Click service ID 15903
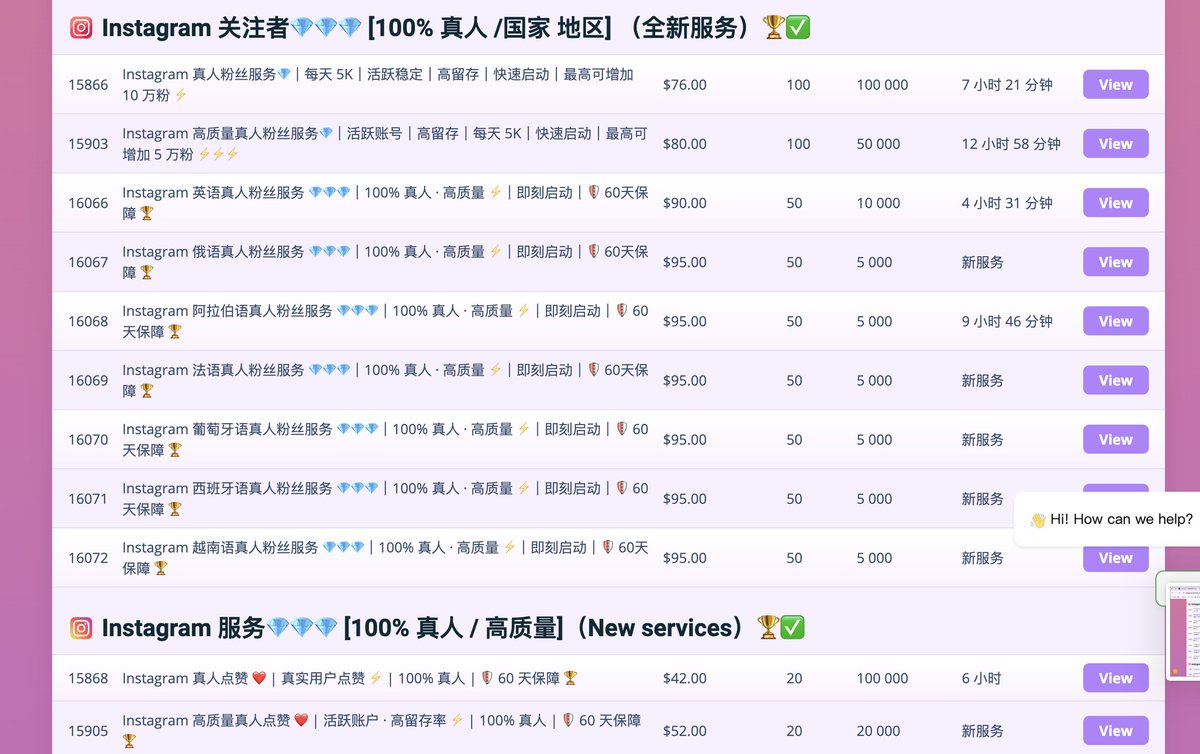The image size is (1200, 754). tap(88, 144)
